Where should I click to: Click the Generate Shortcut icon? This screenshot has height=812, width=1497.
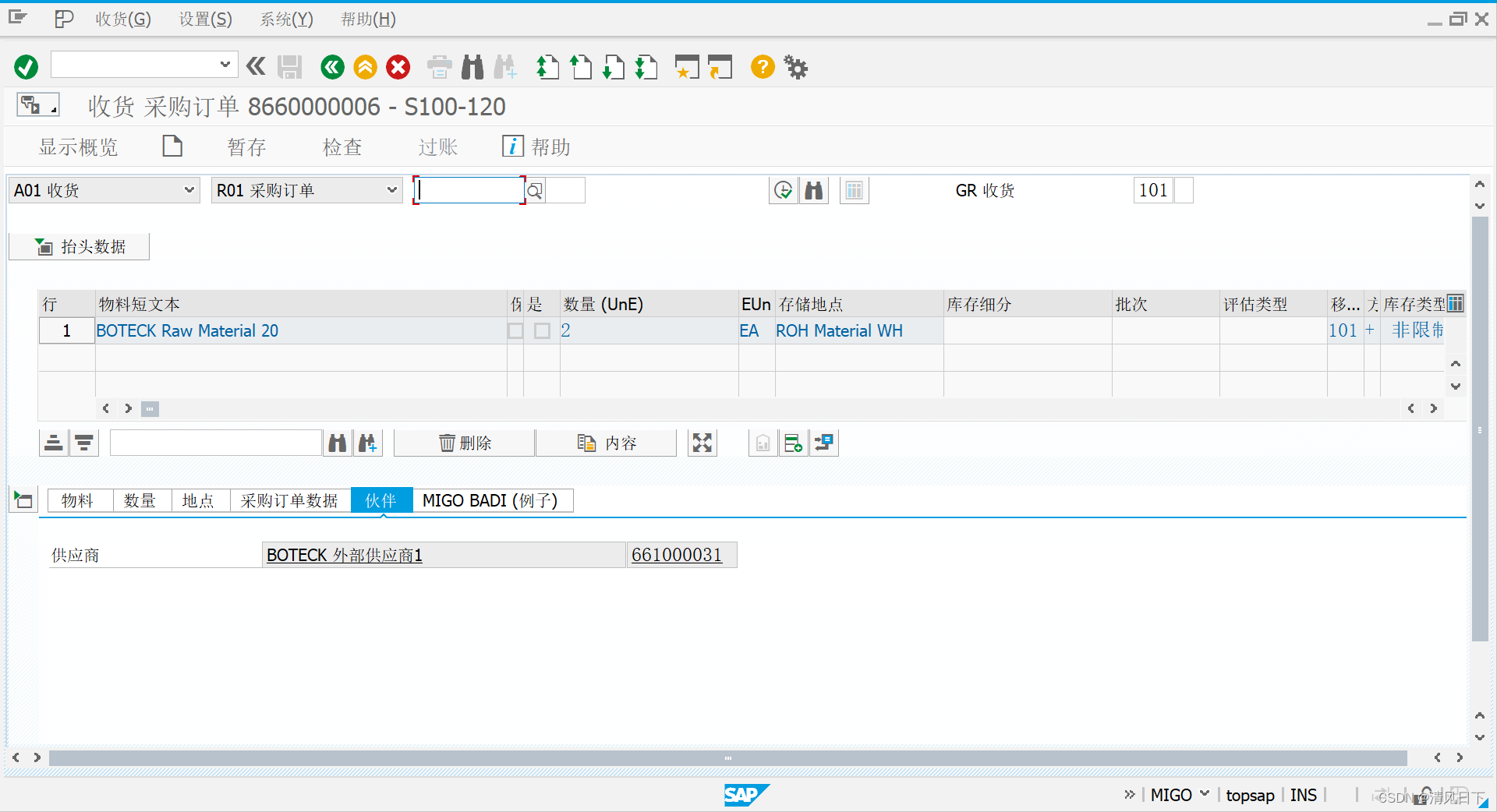tap(720, 67)
